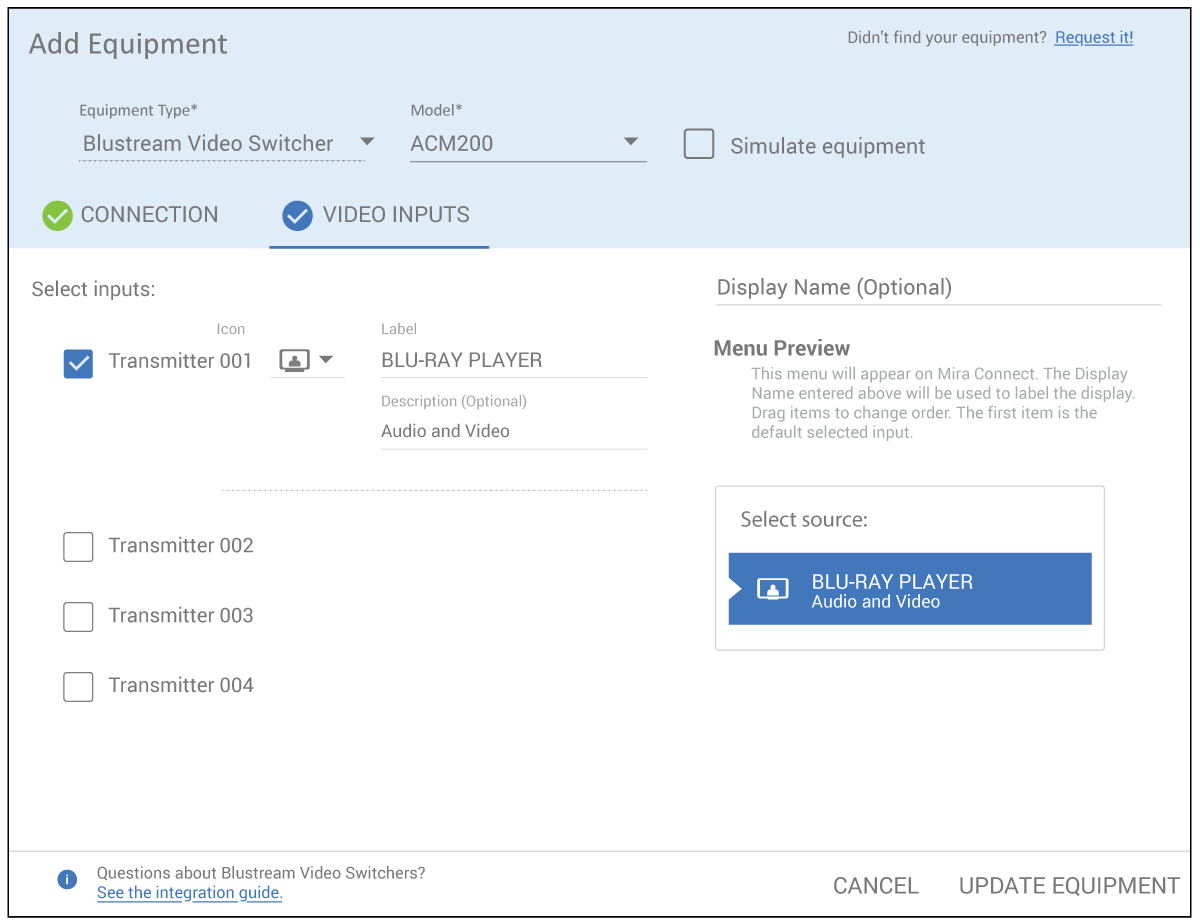Click the blue info icon in footer
Viewport: 1200px width, 924px height.
point(67,880)
